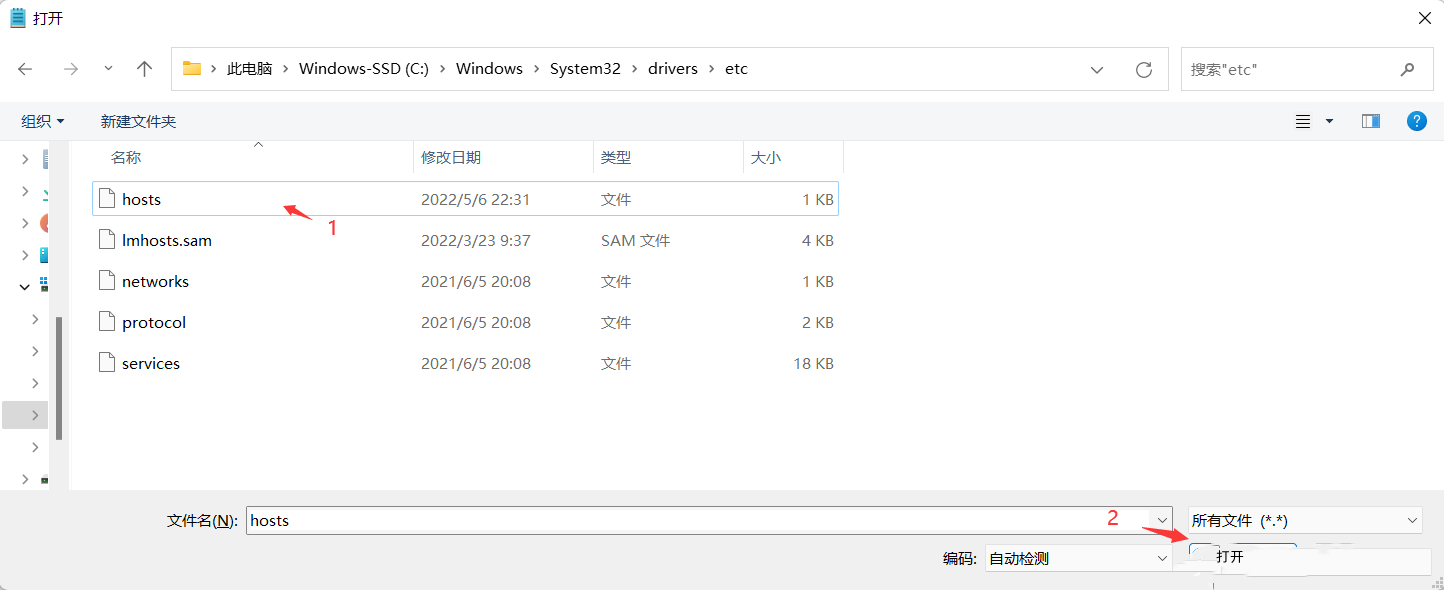Navigate up one folder level
Viewport: 1444px width, 590px height.
(x=144, y=68)
